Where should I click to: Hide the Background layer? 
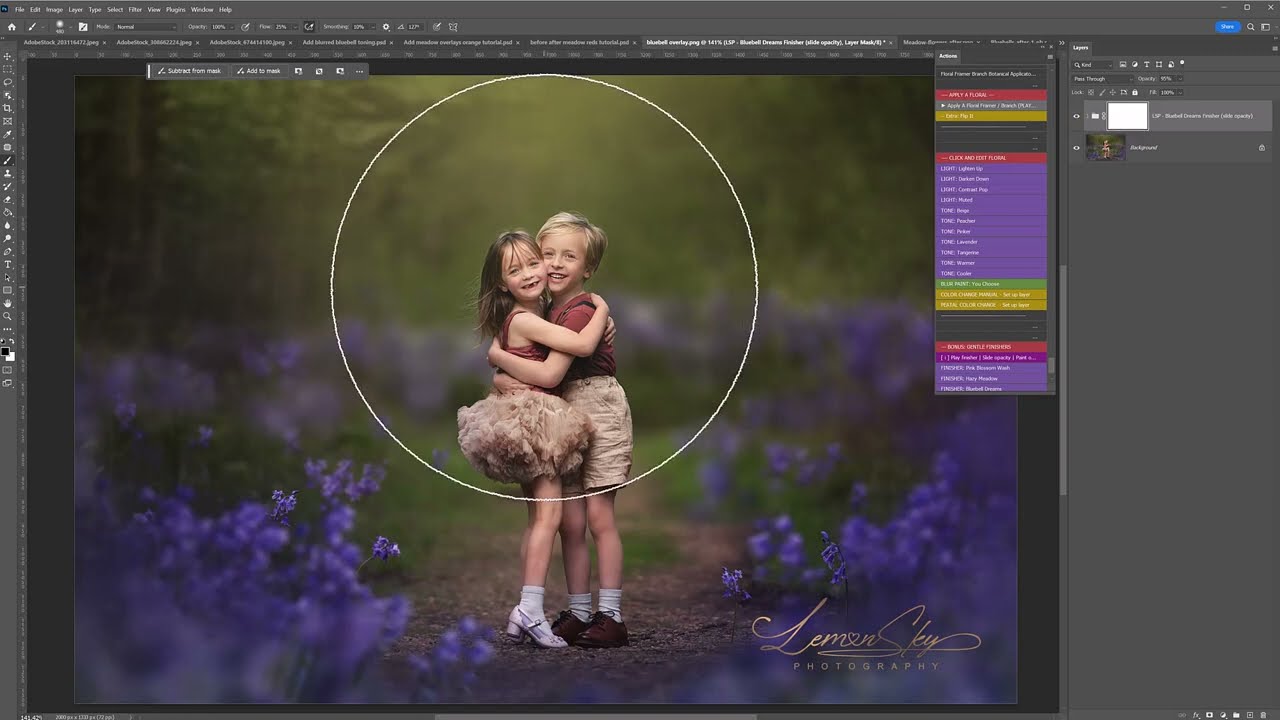(1076, 148)
